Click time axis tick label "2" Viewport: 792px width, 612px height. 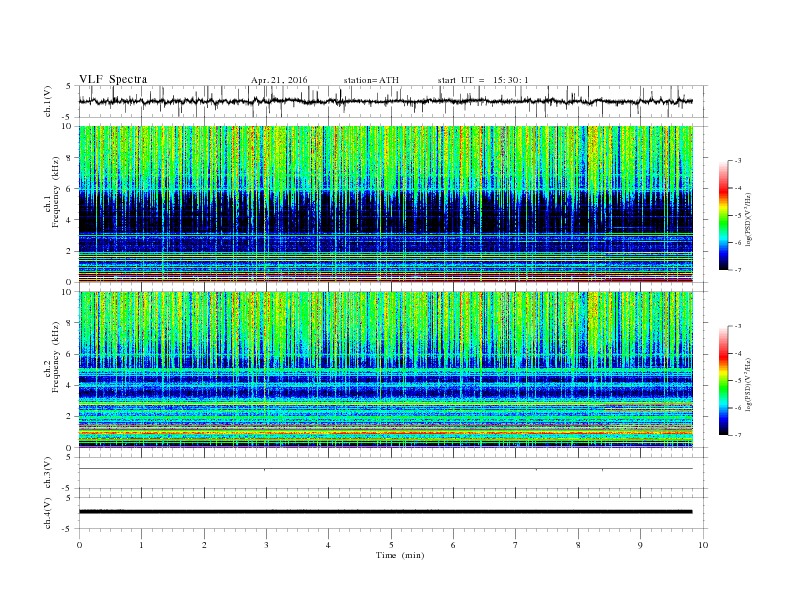(204, 545)
